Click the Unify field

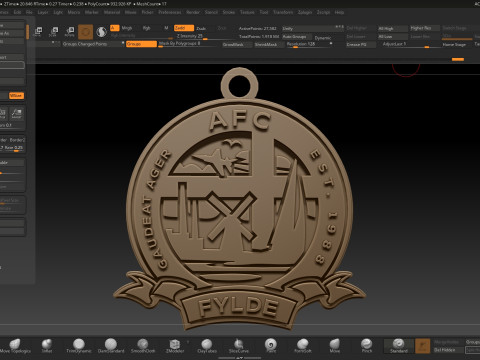(x=313, y=29)
